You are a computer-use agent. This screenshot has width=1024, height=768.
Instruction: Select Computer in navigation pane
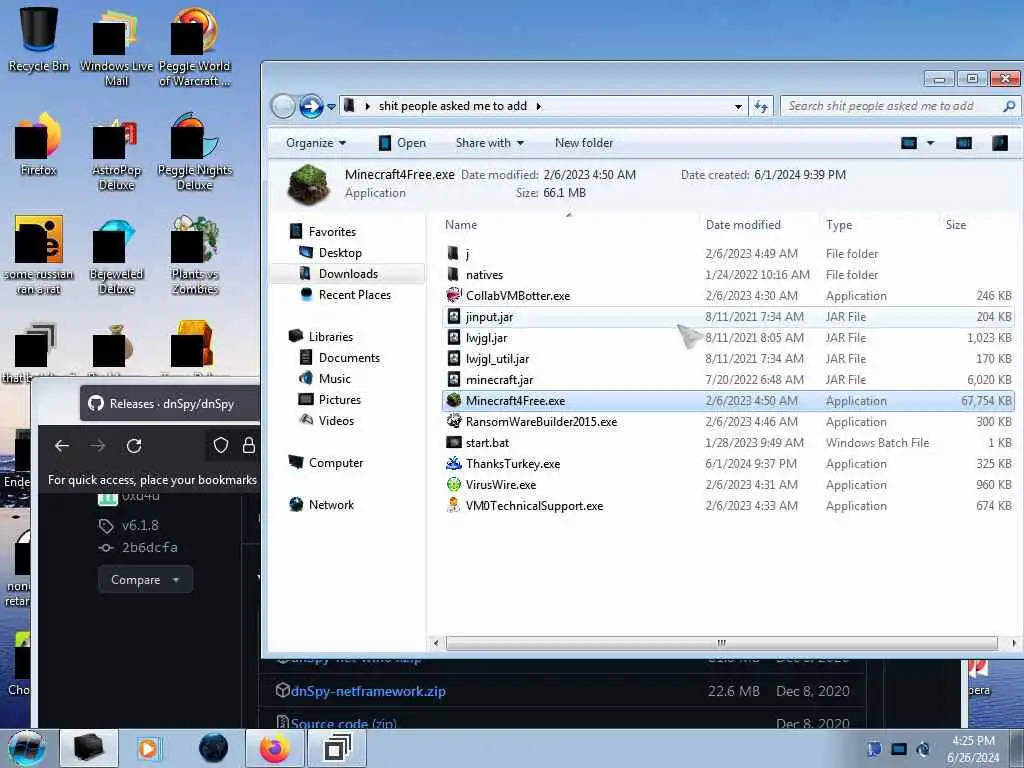coord(336,462)
